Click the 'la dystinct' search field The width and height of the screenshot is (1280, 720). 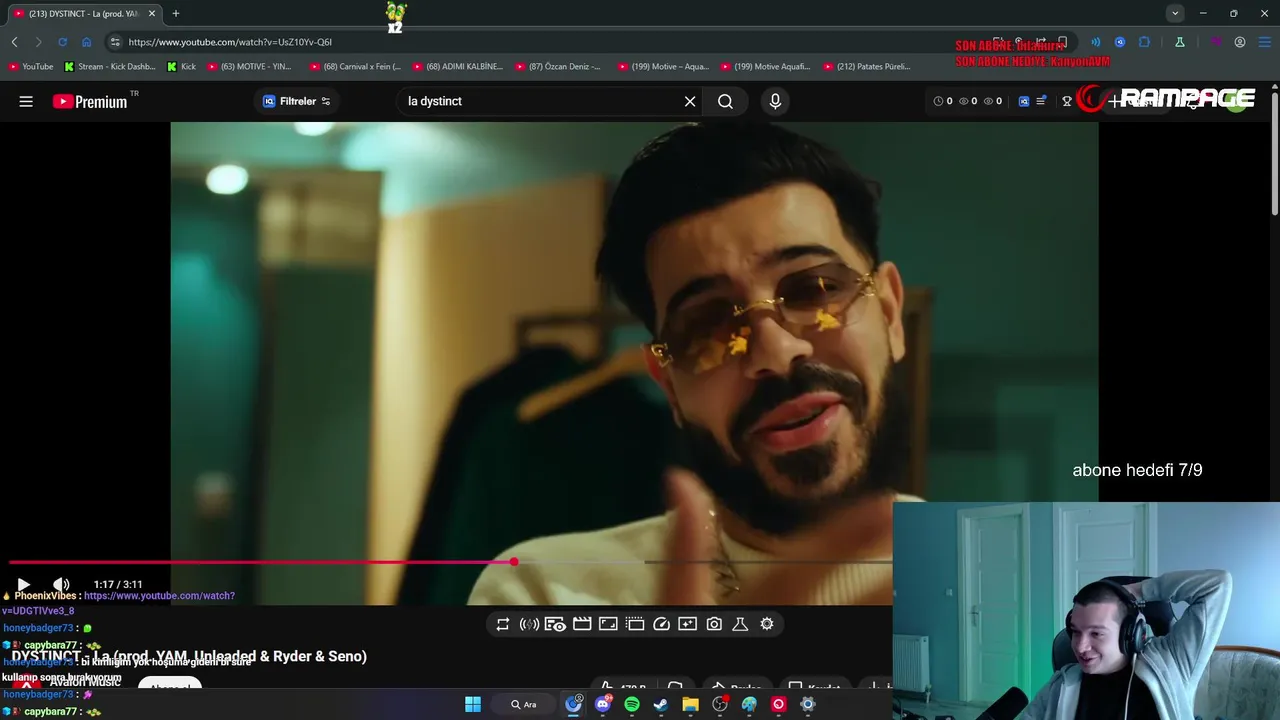pyautogui.click(x=540, y=101)
